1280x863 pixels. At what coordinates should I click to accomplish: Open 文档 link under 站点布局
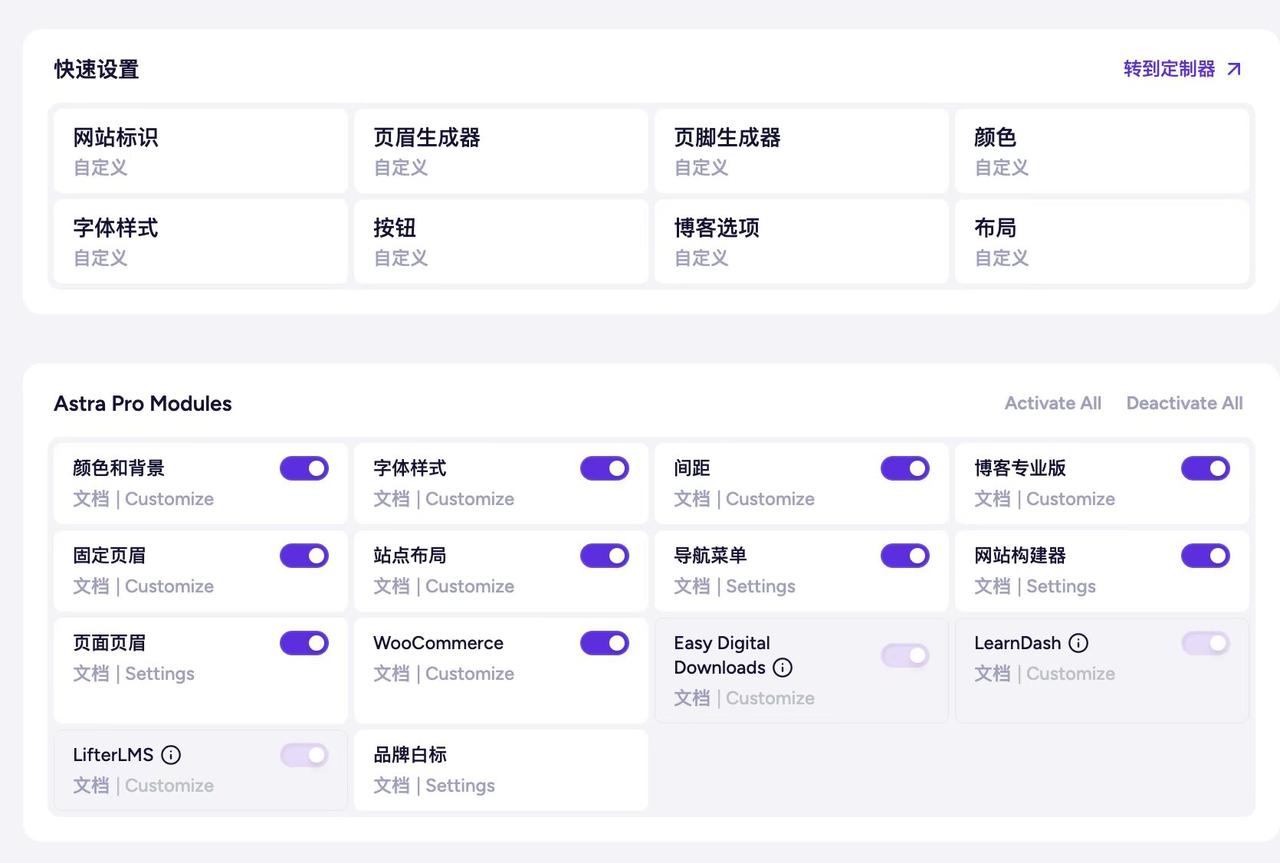[x=392, y=586]
